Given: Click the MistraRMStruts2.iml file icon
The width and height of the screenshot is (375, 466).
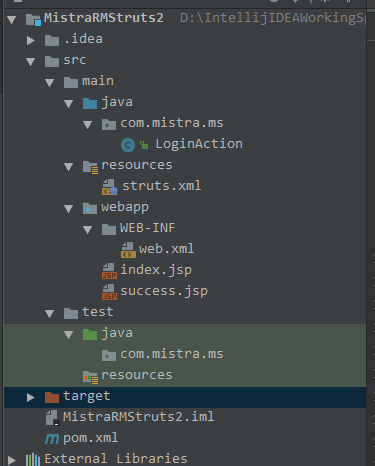Looking at the screenshot, I should click(x=52, y=418).
